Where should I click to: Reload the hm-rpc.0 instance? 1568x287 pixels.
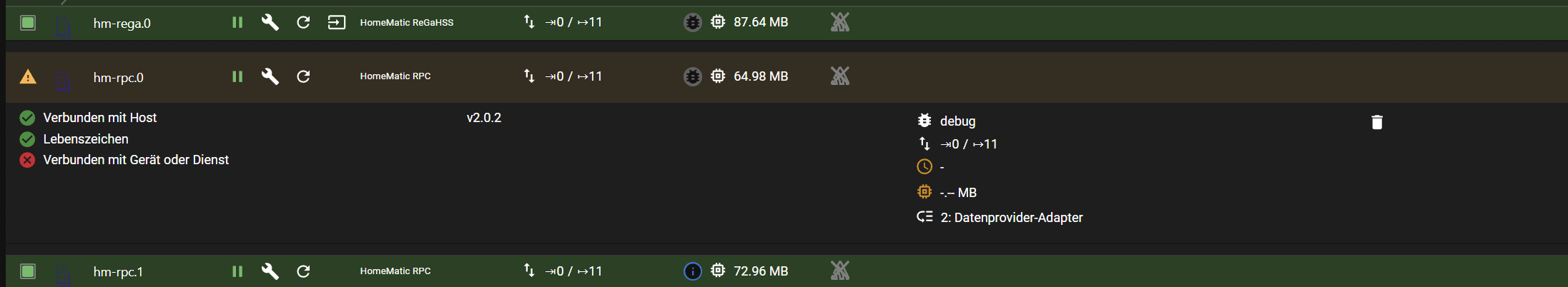click(x=303, y=76)
